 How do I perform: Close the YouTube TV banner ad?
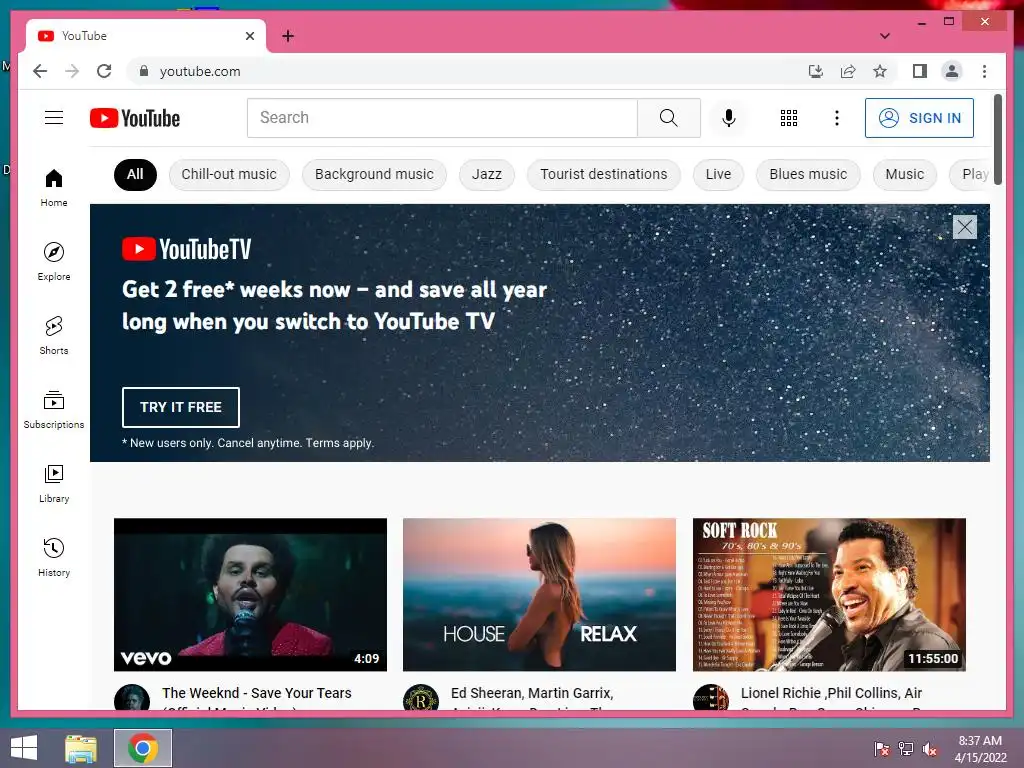click(965, 227)
